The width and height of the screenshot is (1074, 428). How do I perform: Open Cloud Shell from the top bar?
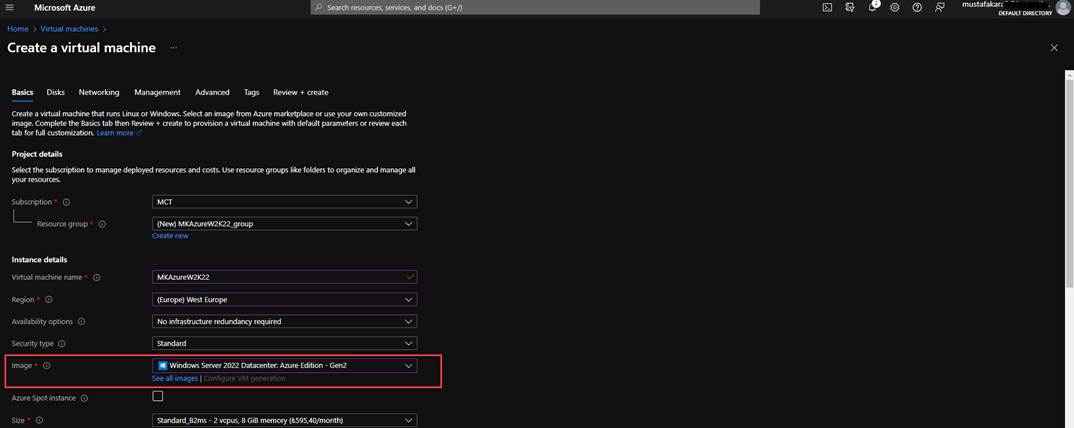(x=827, y=7)
